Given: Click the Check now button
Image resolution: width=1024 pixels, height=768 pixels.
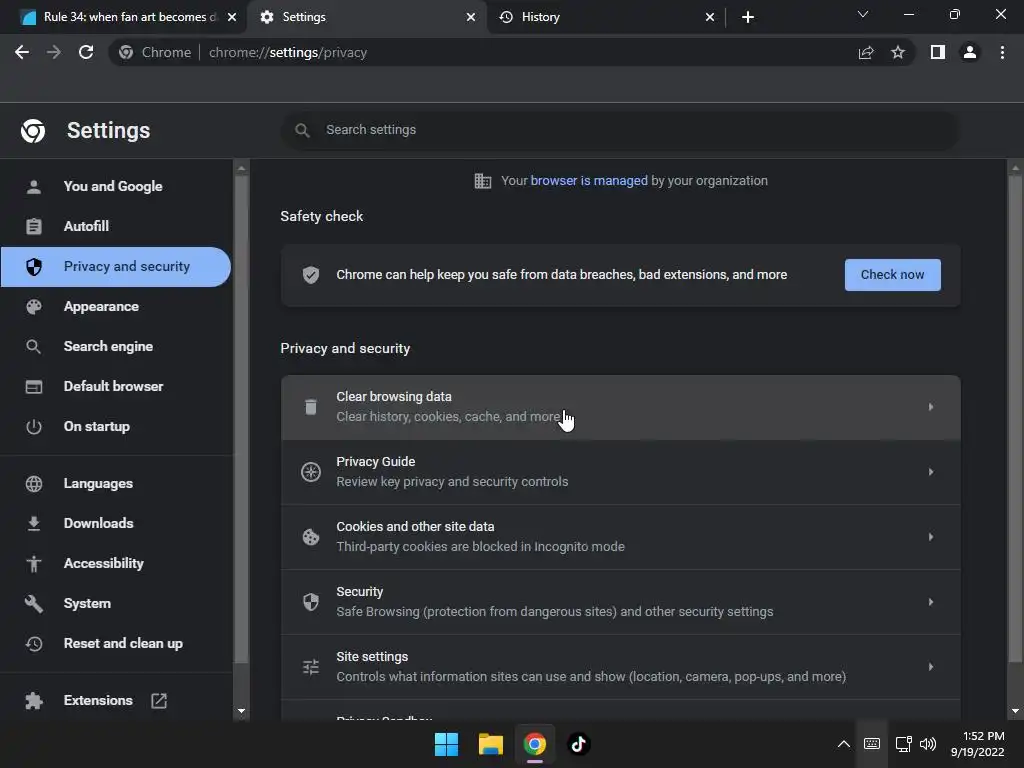Looking at the screenshot, I should pyautogui.click(x=893, y=275).
